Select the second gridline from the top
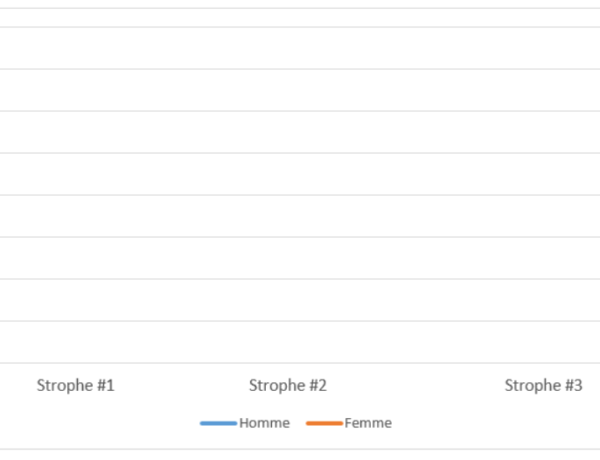600x460 pixels. pos(300,69)
